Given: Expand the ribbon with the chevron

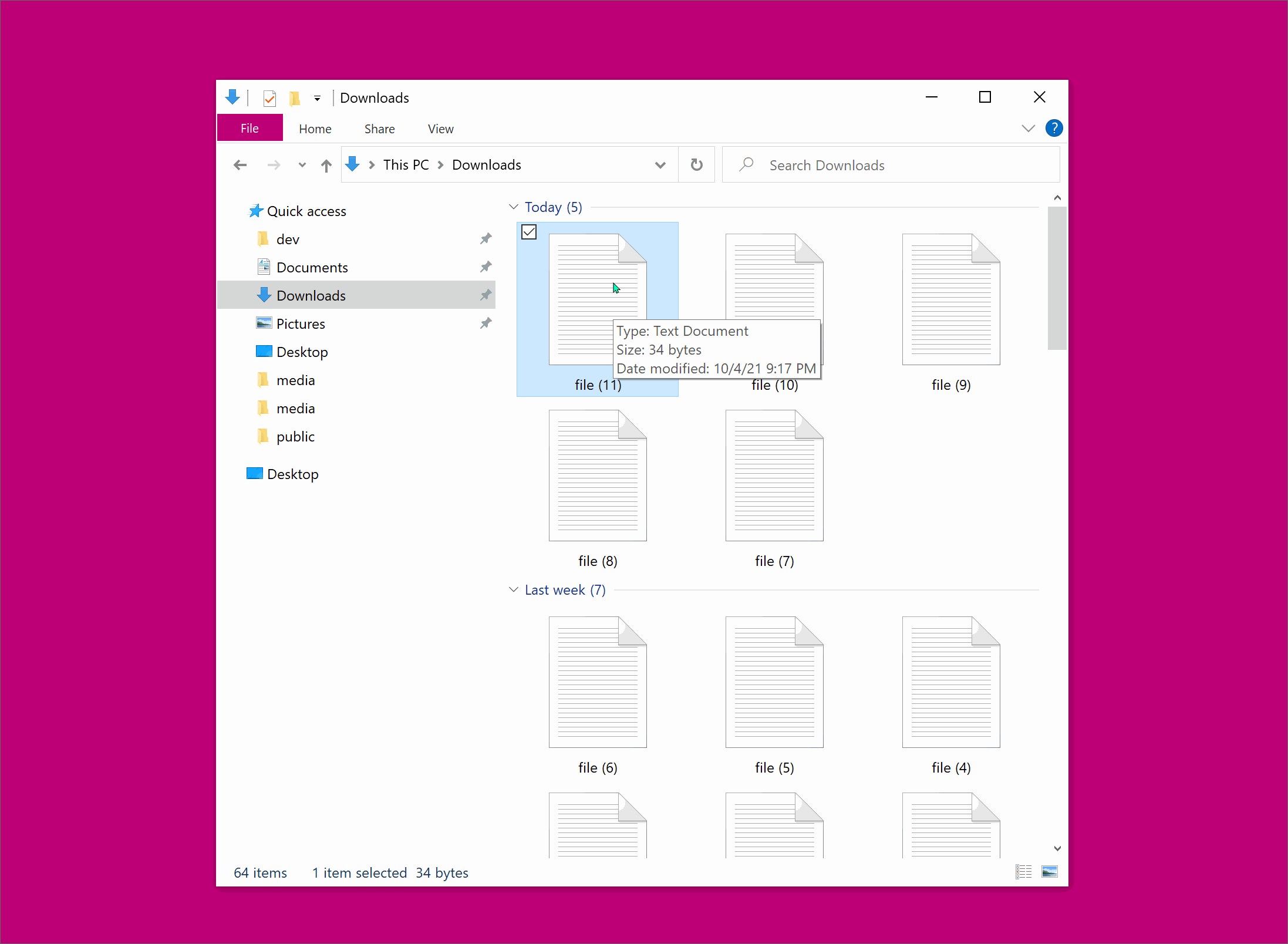Looking at the screenshot, I should pos(1028,129).
